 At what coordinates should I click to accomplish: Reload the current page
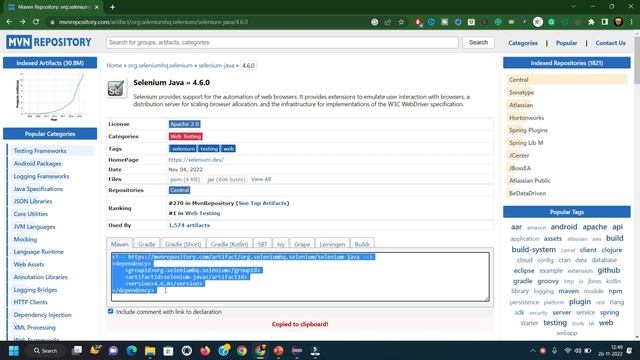click(36, 22)
